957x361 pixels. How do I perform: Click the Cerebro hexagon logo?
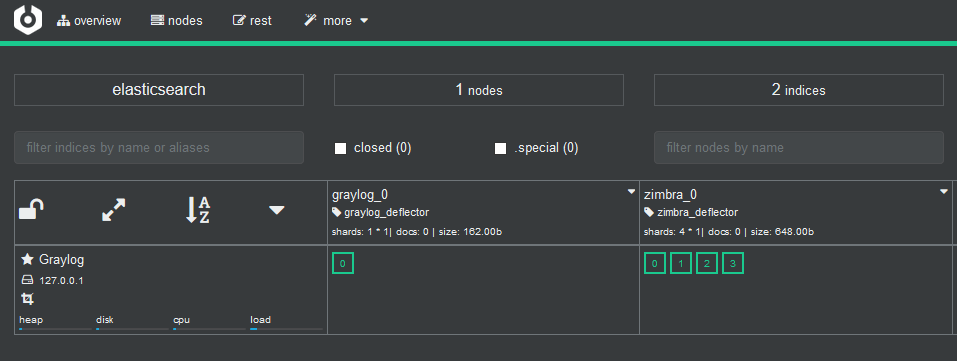point(28,20)
